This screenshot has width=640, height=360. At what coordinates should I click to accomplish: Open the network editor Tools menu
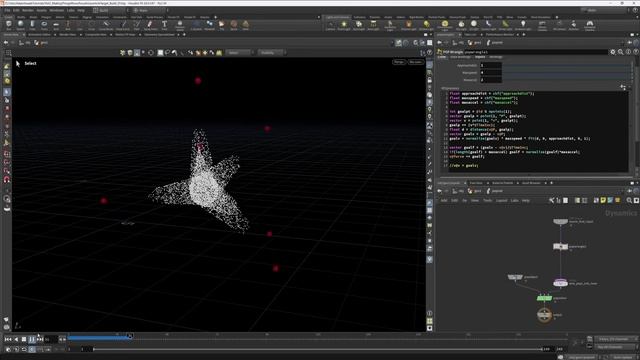pos(487,200)
